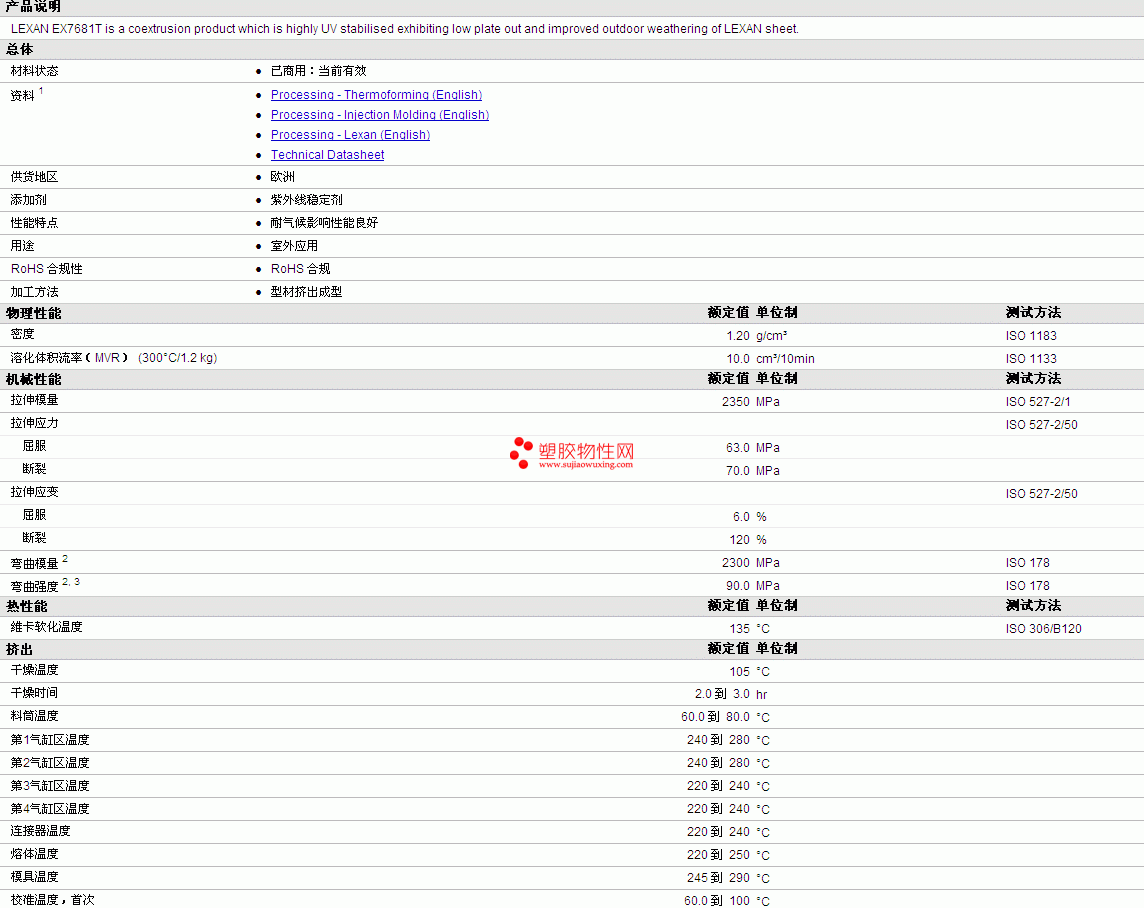Click the 干燥时间 row label
The image size is (1144, 908).
[34, 693]
